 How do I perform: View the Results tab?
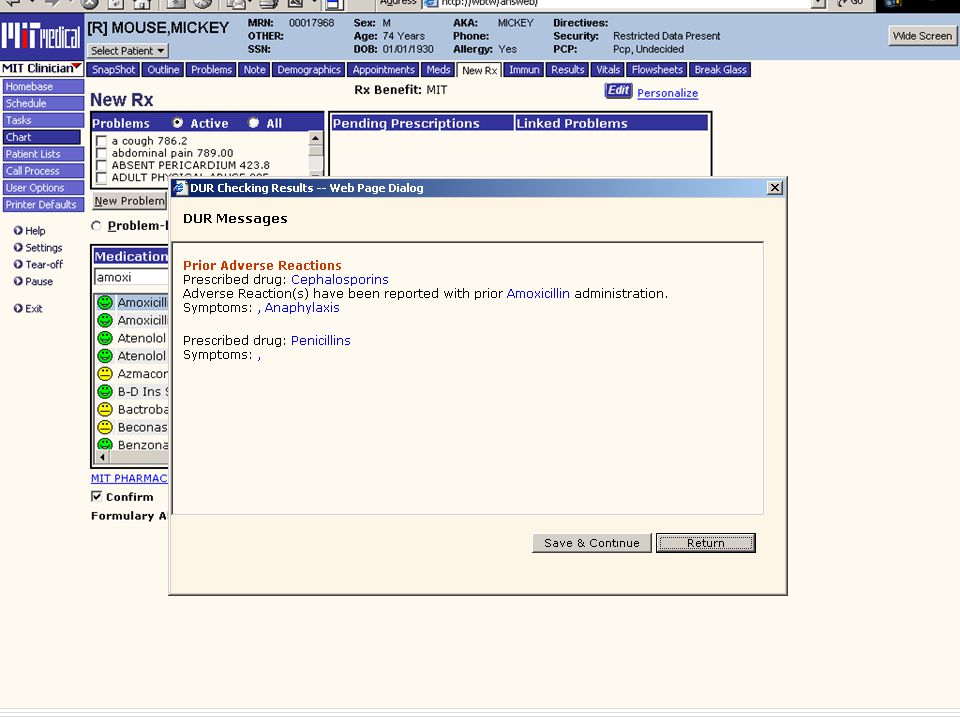tap(568, 70)
